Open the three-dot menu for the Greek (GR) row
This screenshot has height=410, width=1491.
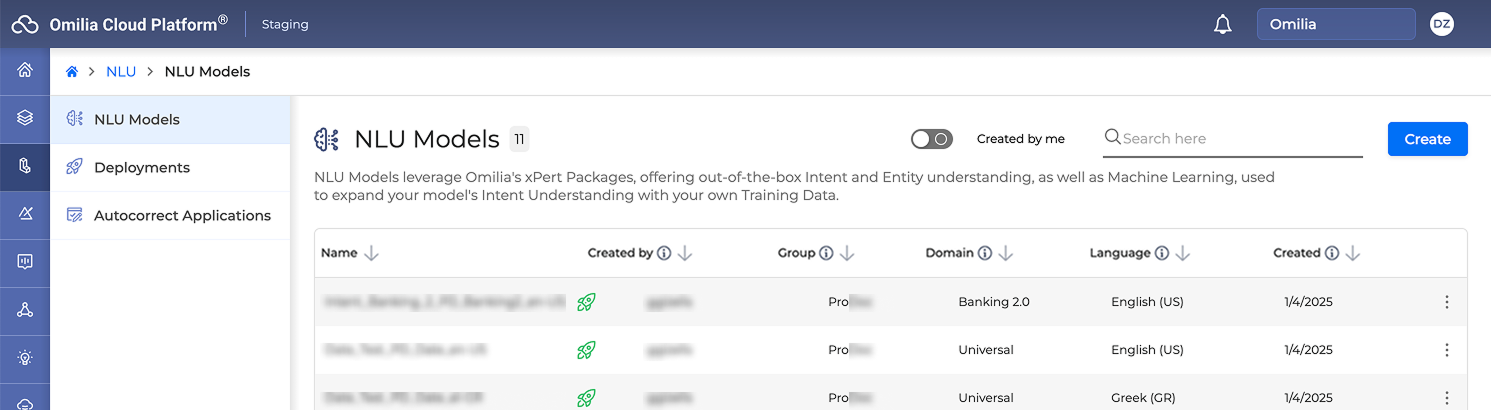pos(1446,398)
